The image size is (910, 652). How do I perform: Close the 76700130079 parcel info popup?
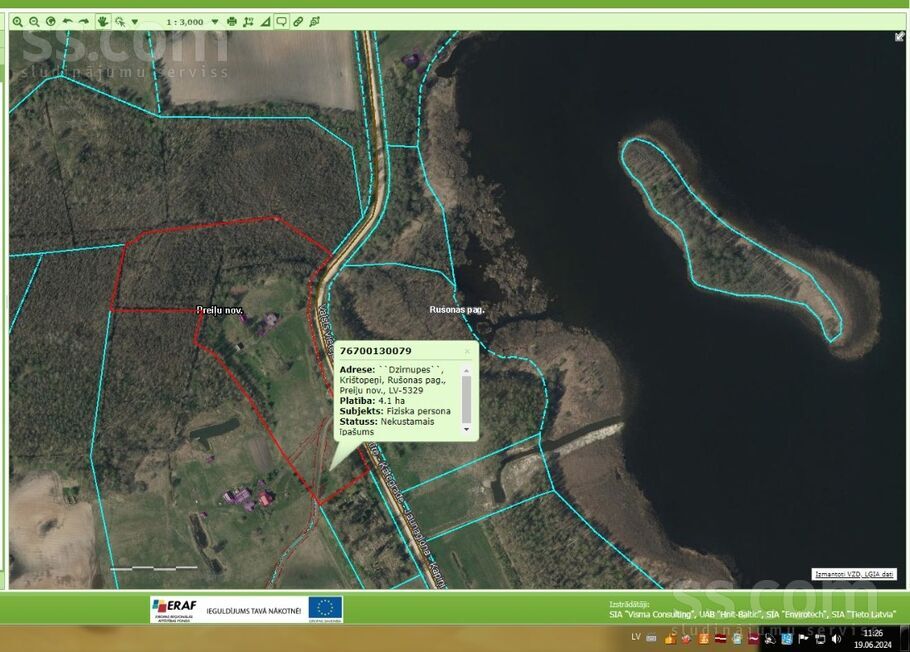coord(466,351)
